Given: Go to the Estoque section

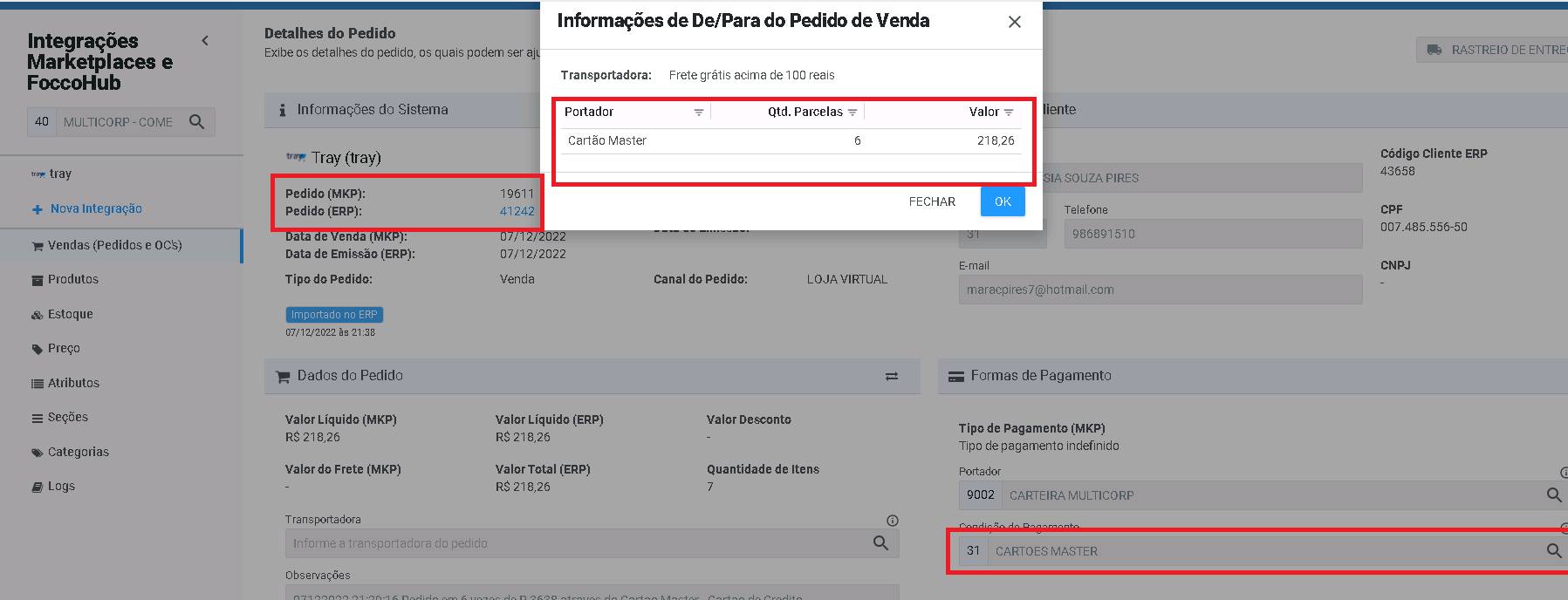Looking at the screenshot, I should [62, 314].
